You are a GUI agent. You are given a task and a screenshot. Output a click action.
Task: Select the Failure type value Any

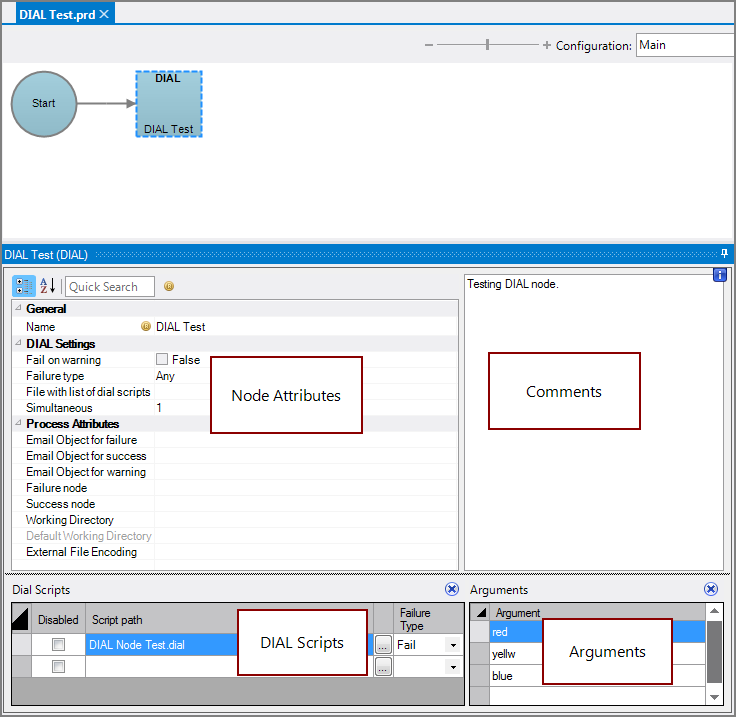165,376
